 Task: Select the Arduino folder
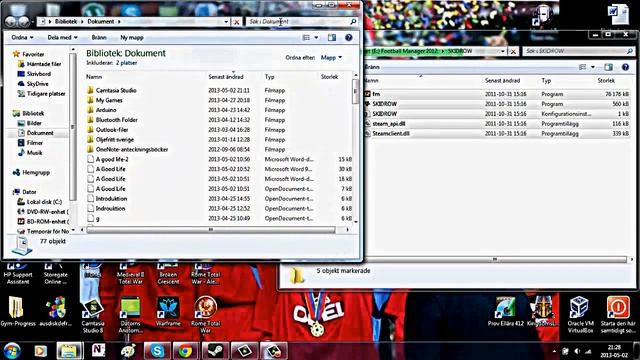pyautogui.click(x=106, y=110)
